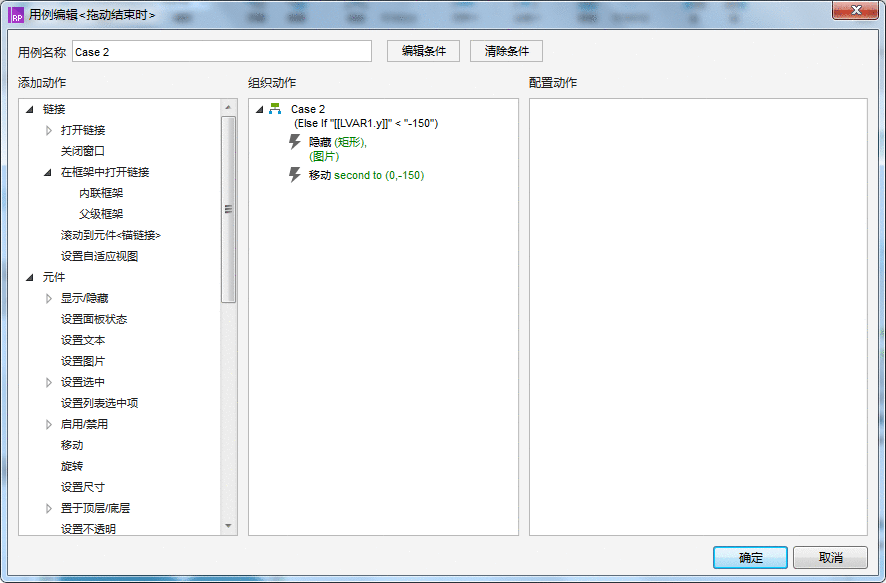The height and width of the screenshot is (583, 886).
Task: Close the 用例编辑 dialog
Action: (x=855, y=10)
